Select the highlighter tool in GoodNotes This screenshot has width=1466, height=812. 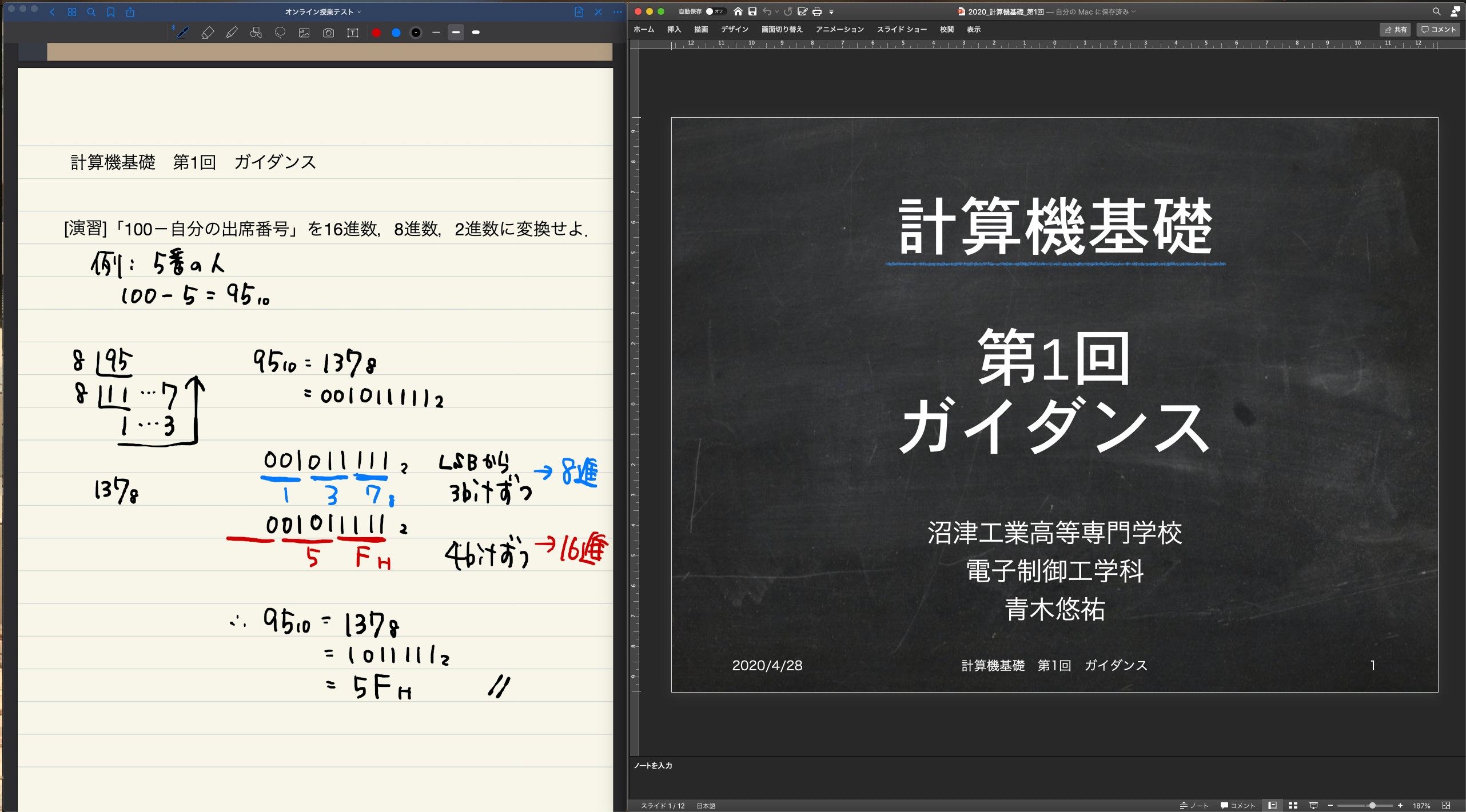[x=232, y=33]
